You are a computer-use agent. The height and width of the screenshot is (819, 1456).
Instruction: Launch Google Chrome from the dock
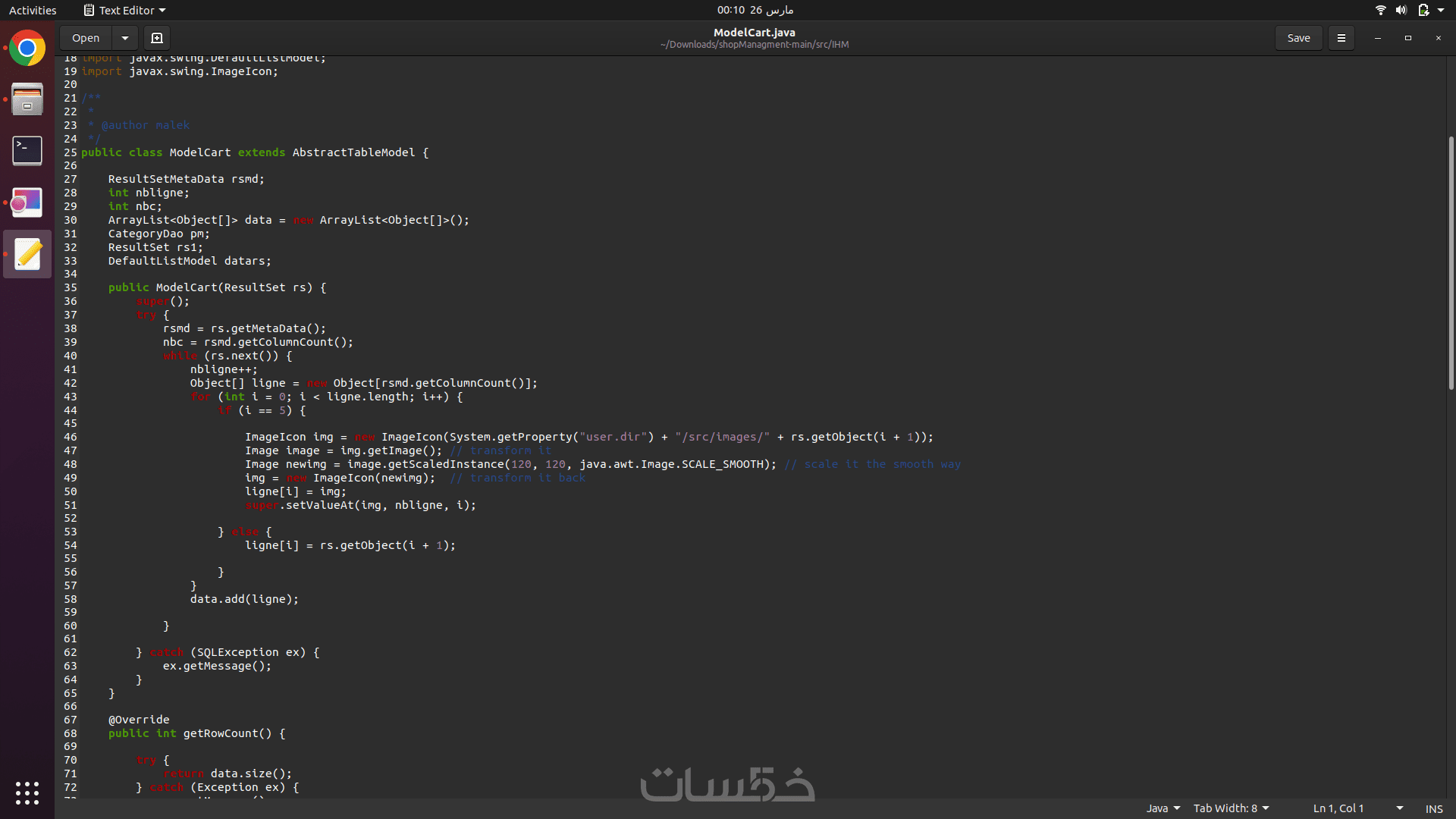27,49
